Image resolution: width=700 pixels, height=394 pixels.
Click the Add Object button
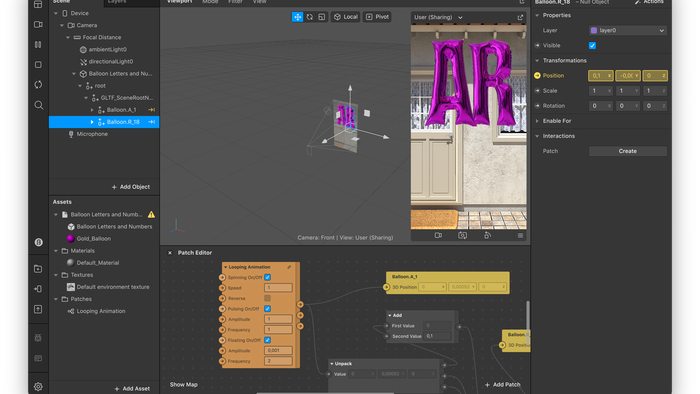[x=131, y=187]
